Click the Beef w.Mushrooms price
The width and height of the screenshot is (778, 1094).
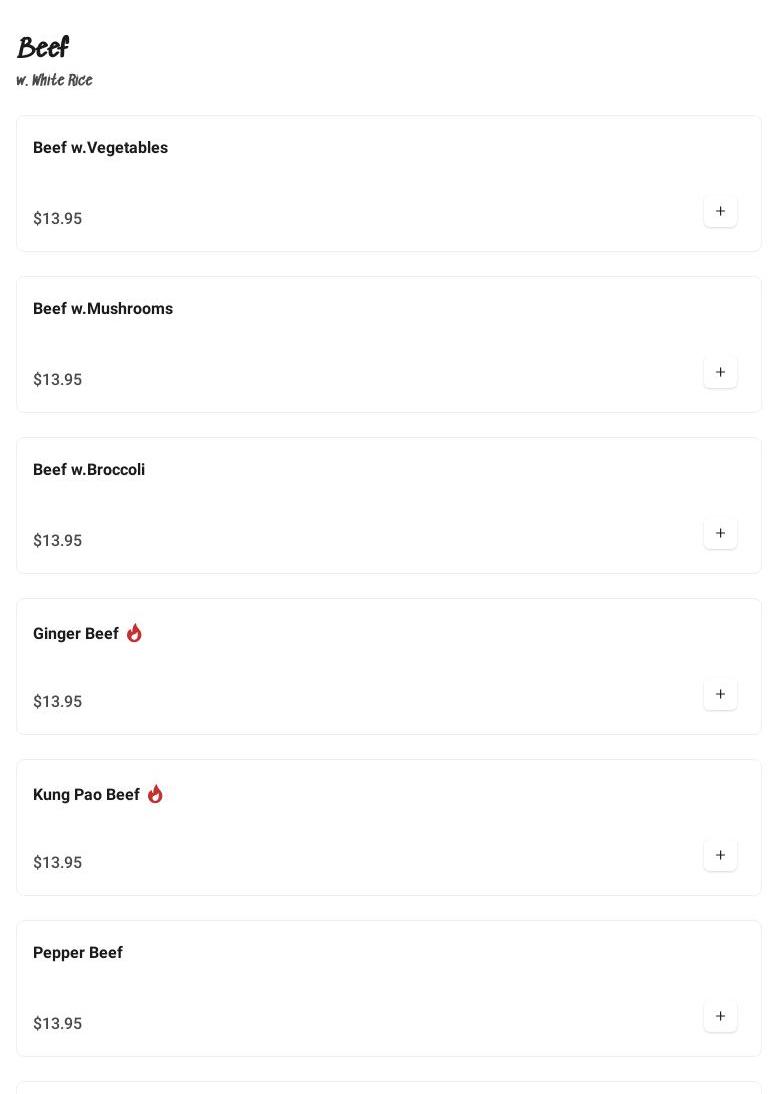(x=57, y=380)
